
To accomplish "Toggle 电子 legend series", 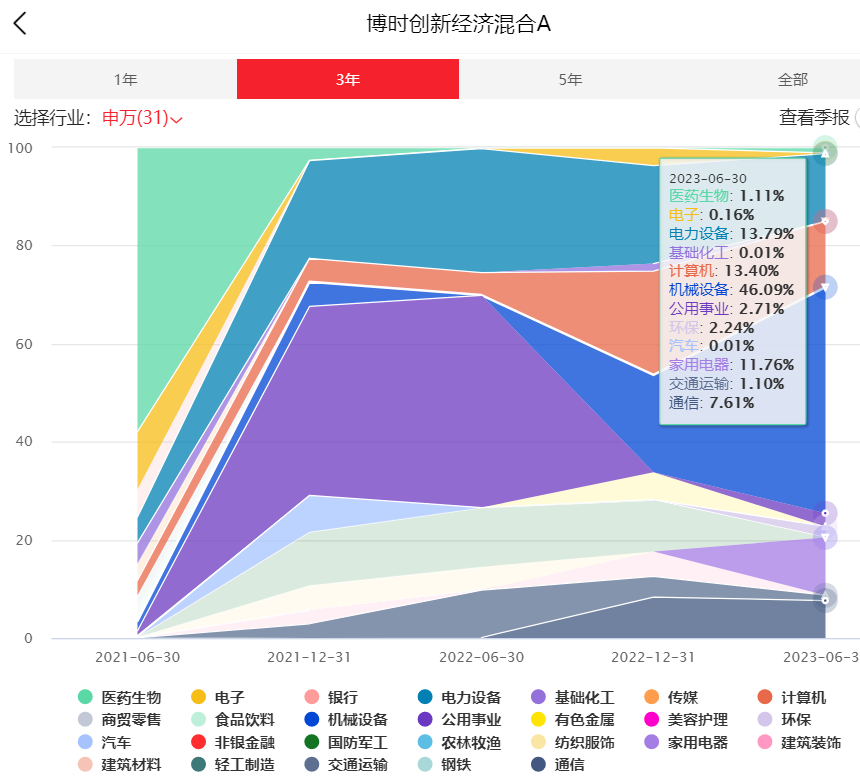I will pyautogui.click(x=218, y=697).
